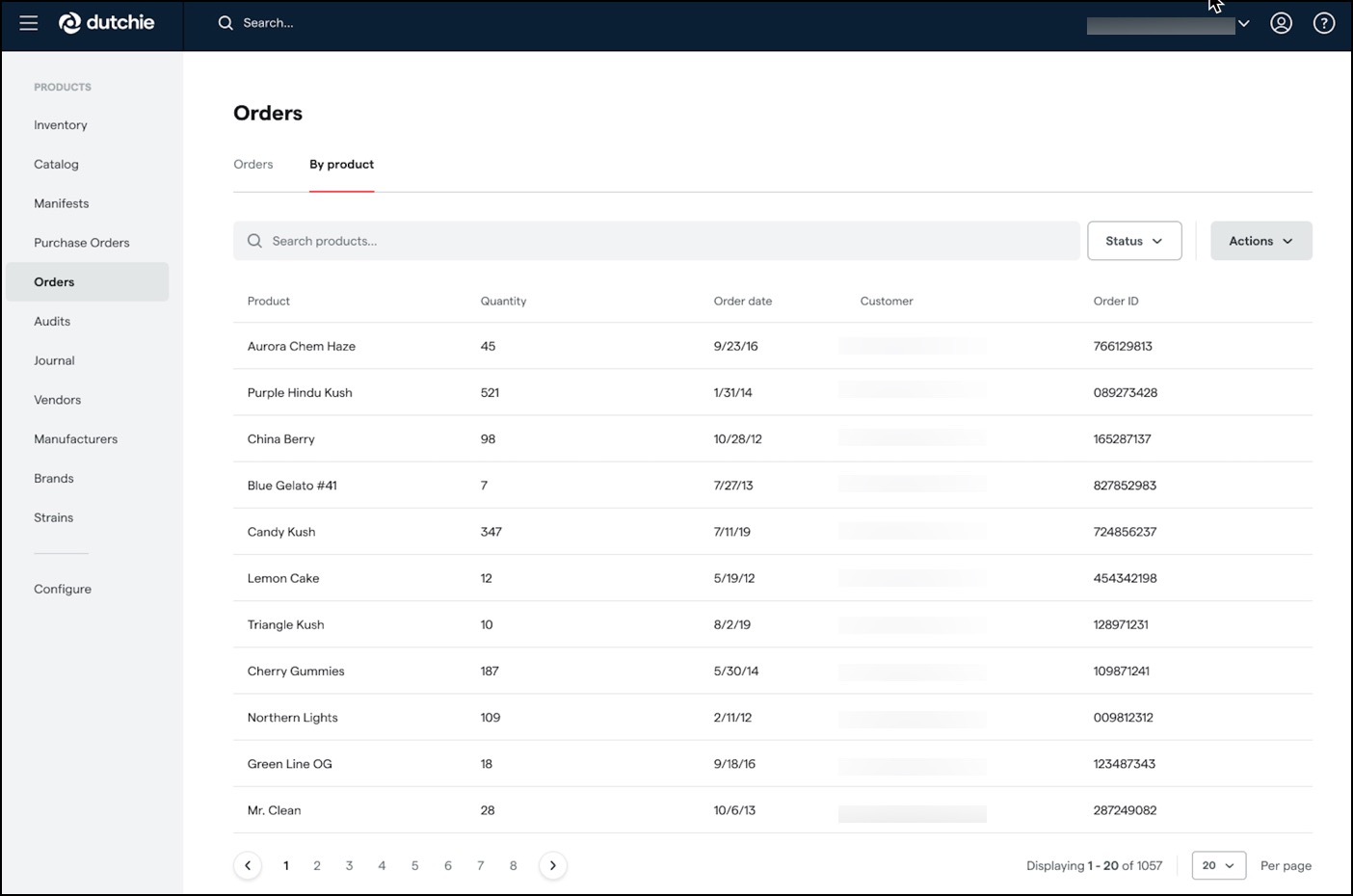The image size is (1353, 896).
Task: Click the dutchie logo
Action: click(x=107, y=23)
